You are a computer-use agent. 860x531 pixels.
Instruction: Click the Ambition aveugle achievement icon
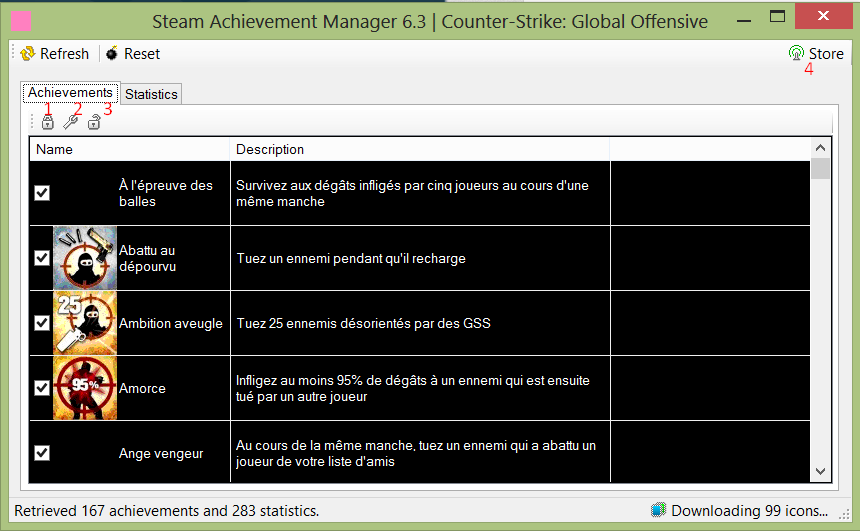tap(85, 323)
